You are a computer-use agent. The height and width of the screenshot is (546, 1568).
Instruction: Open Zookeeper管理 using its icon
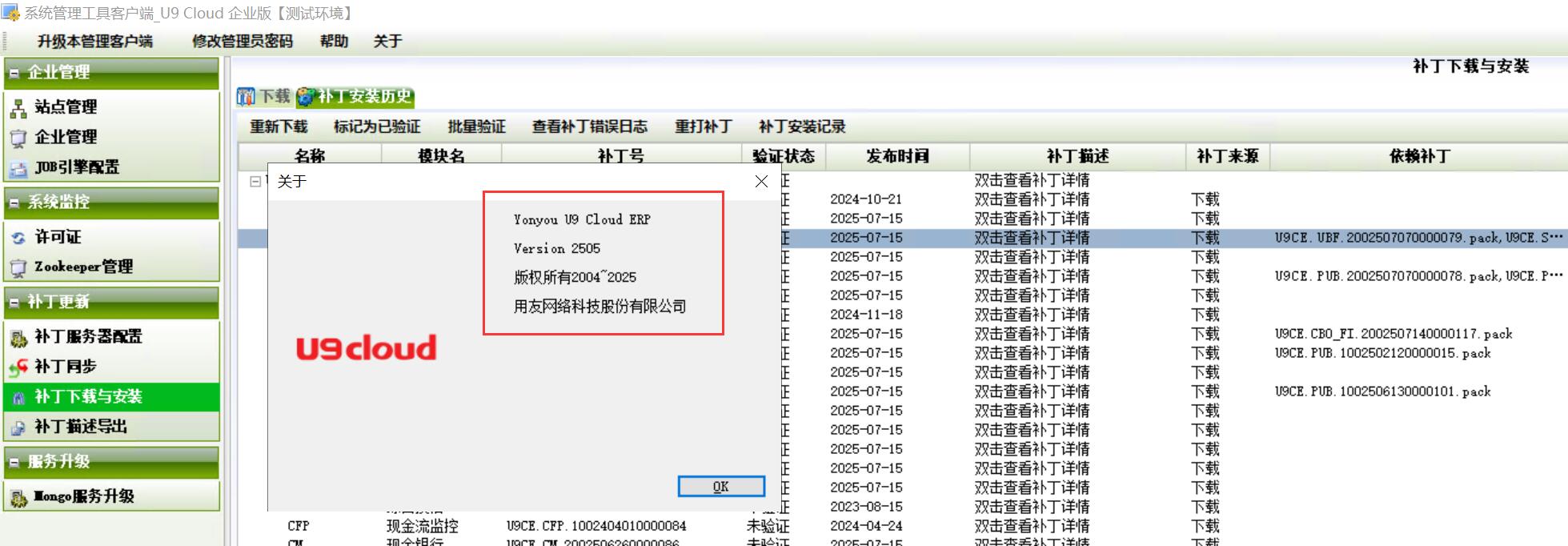click(x=18, y=267)
